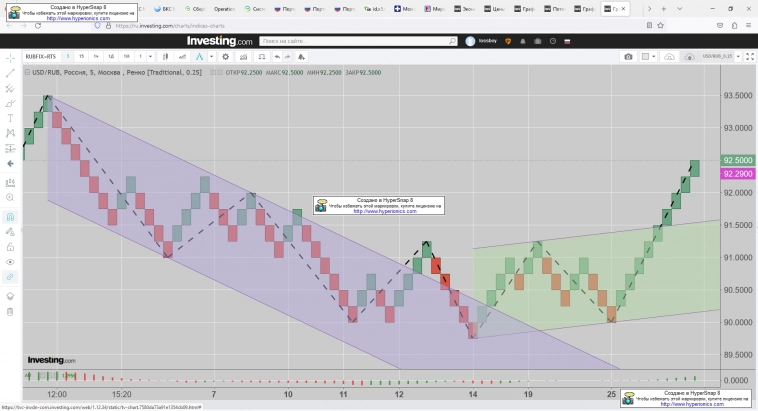Viewport: 758px width, 411px height.
Task: Select the crosshair cursor tool
Action: (10, 59)
